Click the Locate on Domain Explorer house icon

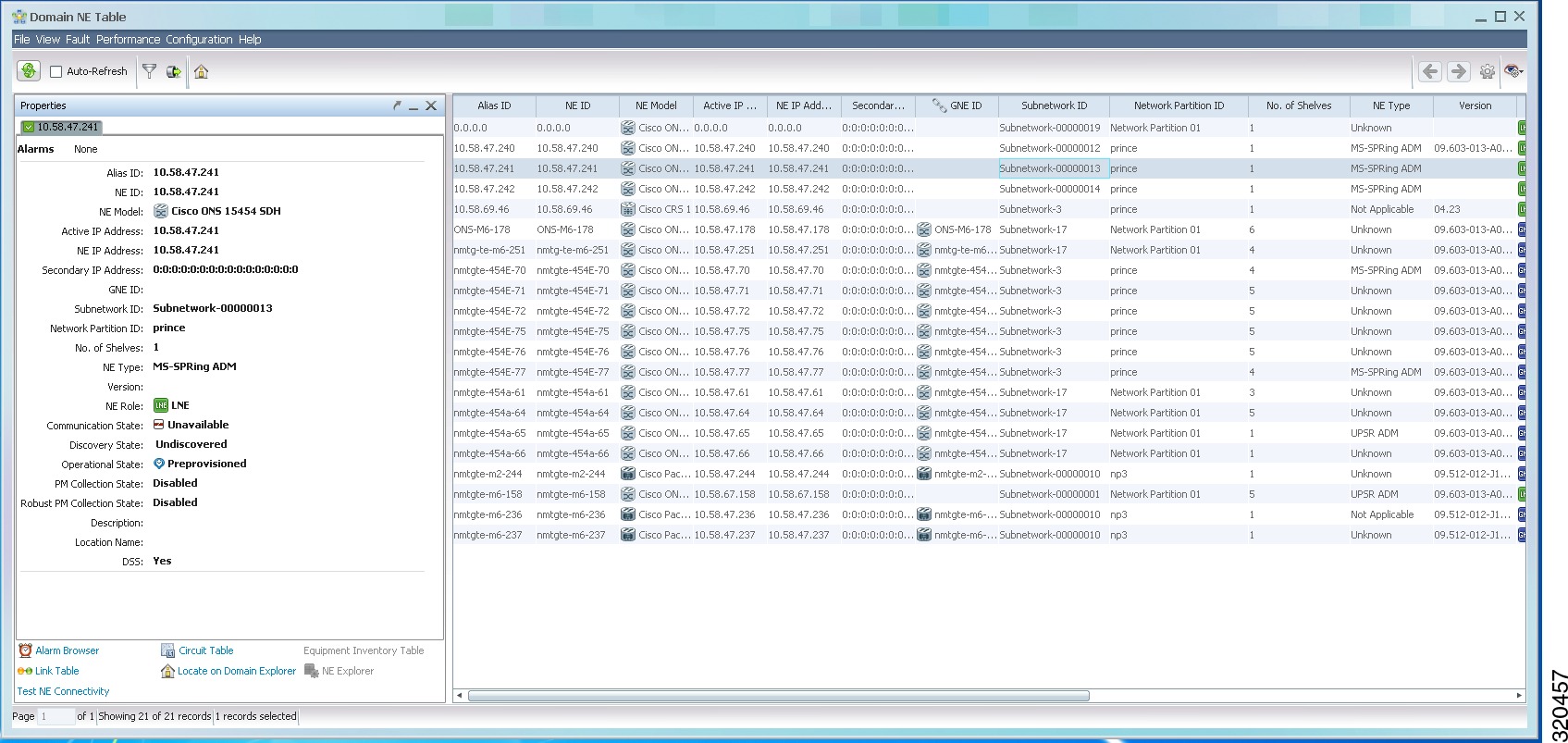click(167, 671)
